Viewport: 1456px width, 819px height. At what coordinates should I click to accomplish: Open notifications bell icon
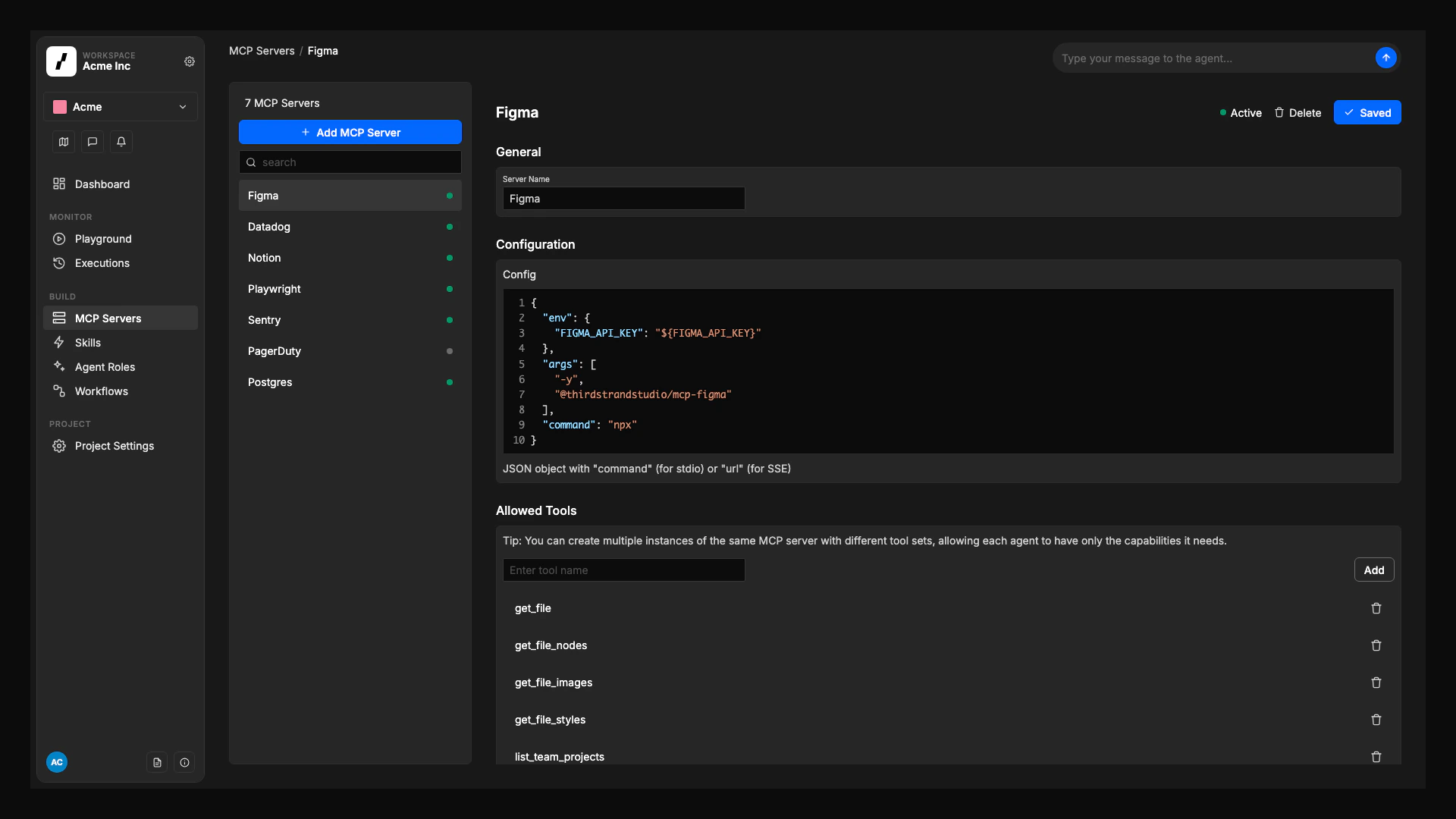pos(121,142)
